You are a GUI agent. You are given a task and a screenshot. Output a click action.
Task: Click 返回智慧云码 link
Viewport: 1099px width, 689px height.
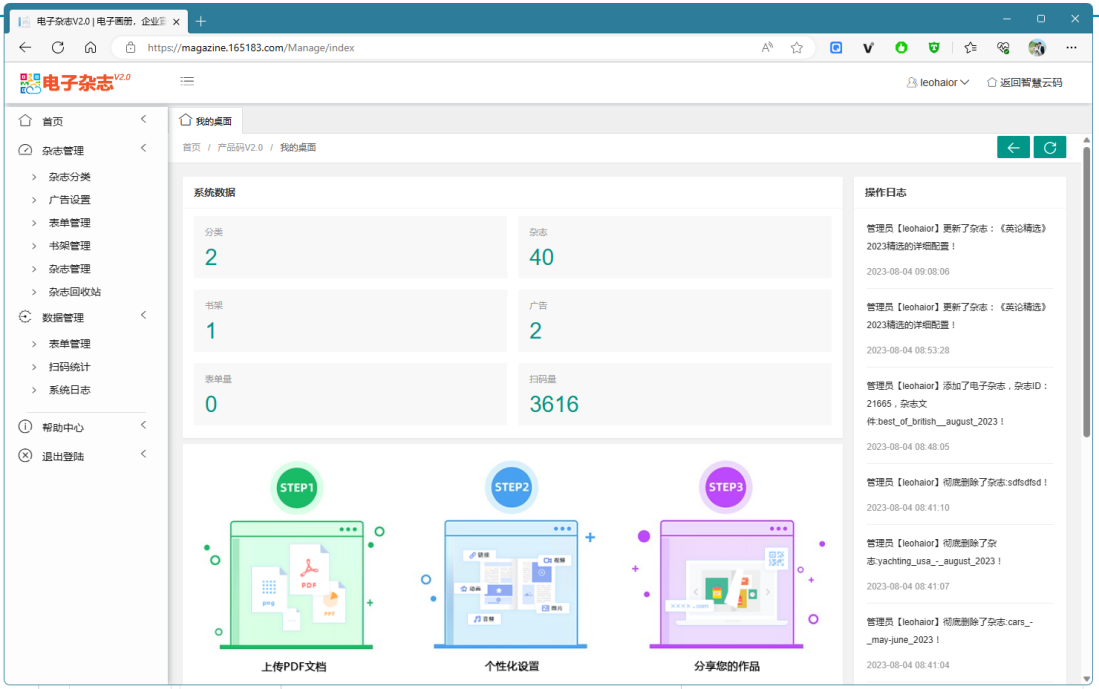tap(1024, 83)
